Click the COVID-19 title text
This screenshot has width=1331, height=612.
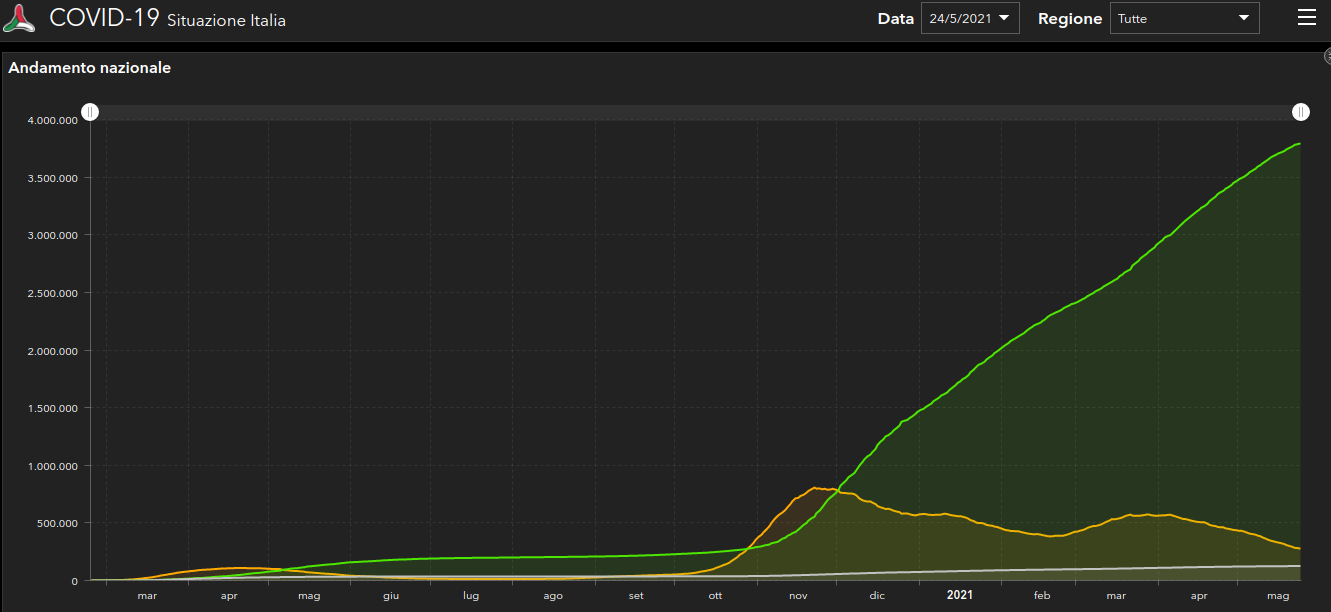104,18
